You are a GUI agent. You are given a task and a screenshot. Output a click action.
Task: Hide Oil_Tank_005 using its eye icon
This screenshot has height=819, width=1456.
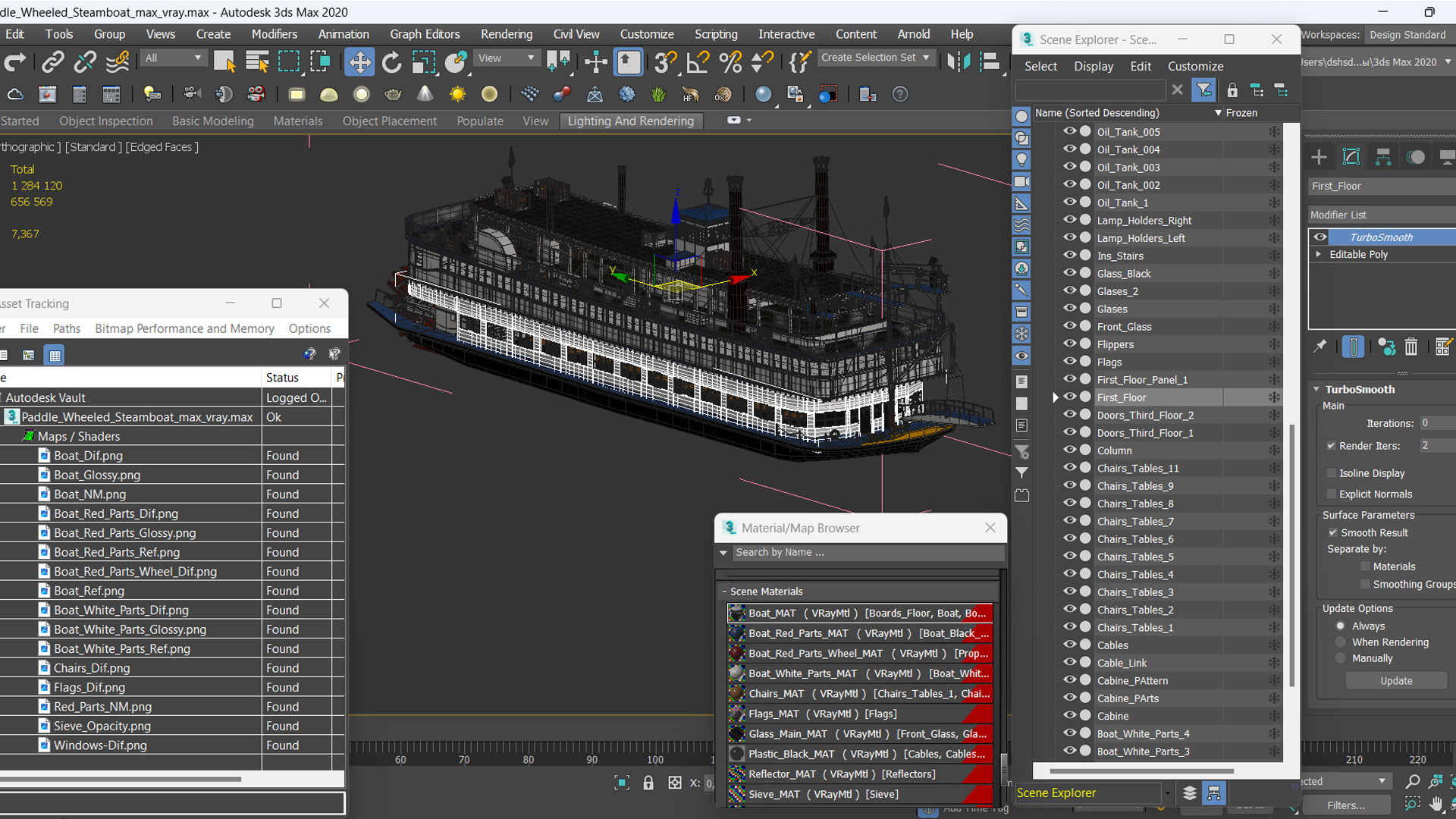coord(1069,131)
